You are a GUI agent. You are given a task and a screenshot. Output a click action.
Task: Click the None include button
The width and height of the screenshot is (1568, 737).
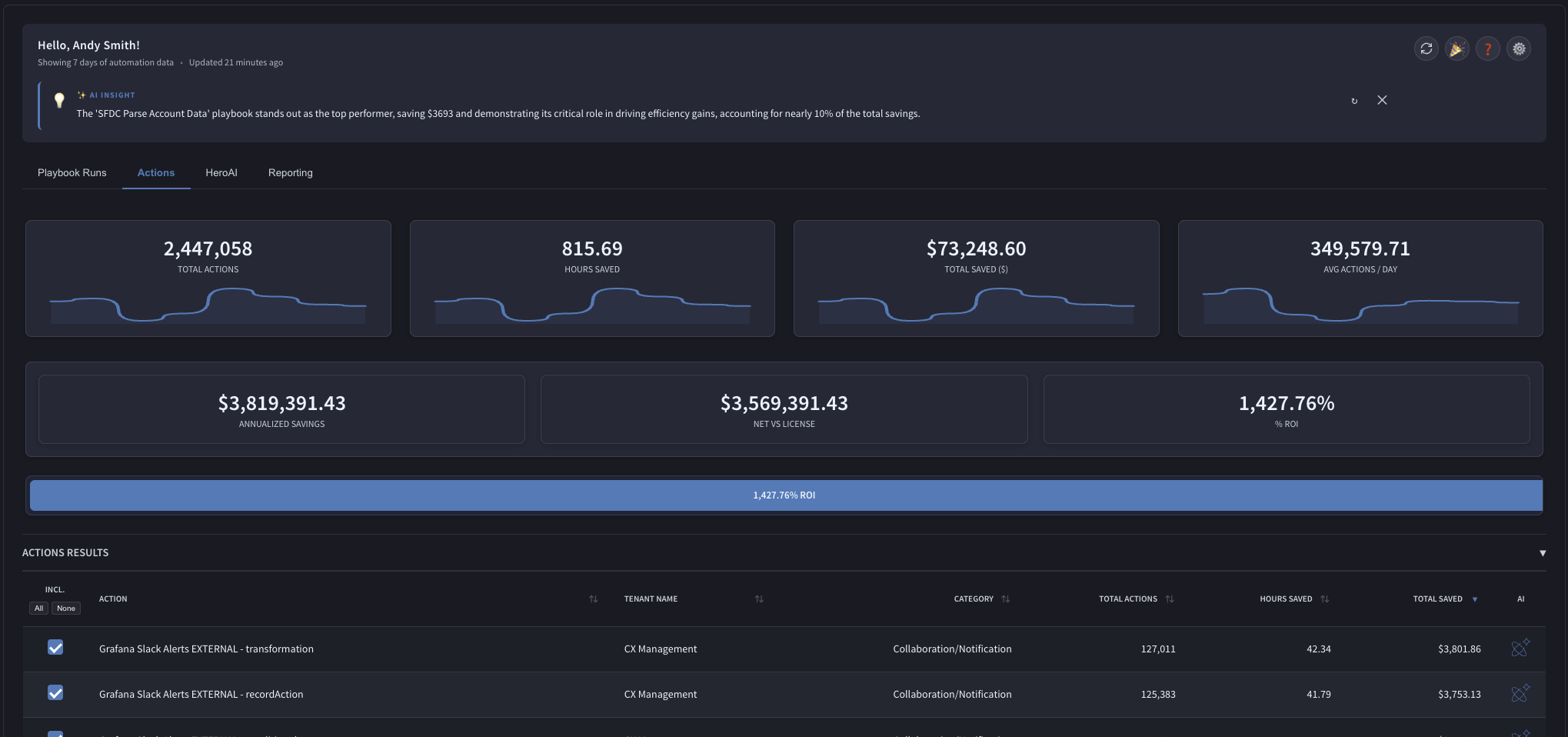pos(66,608)
